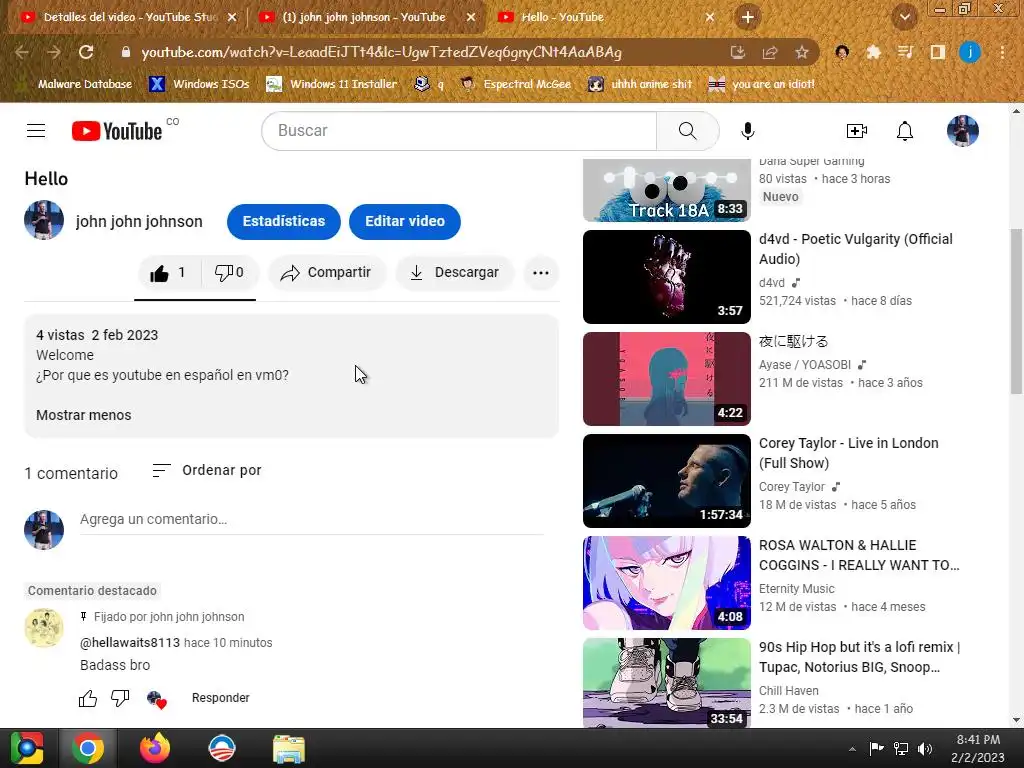Click the hellawaits8113 comment avatar
This screenshot has height=768, width=1024.
click(x=44, y=628)
